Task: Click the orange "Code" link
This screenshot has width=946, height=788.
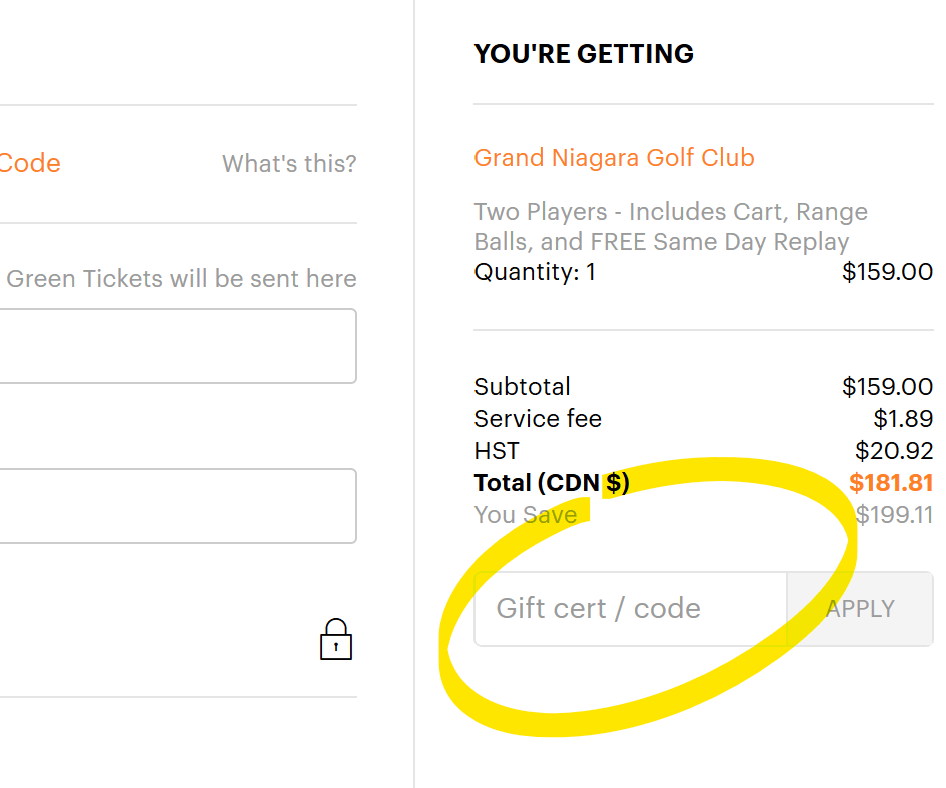Action: tap(30, 164)
